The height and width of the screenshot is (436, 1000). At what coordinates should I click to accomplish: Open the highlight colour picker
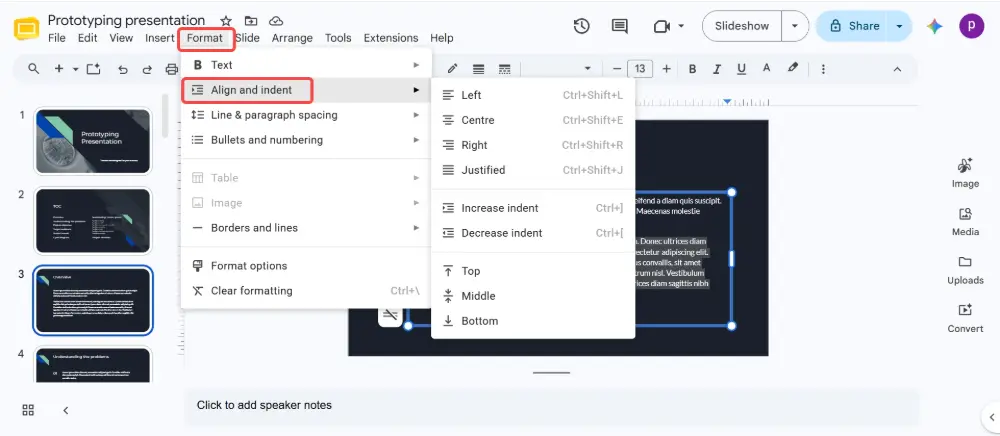click(x=793, y=68)
